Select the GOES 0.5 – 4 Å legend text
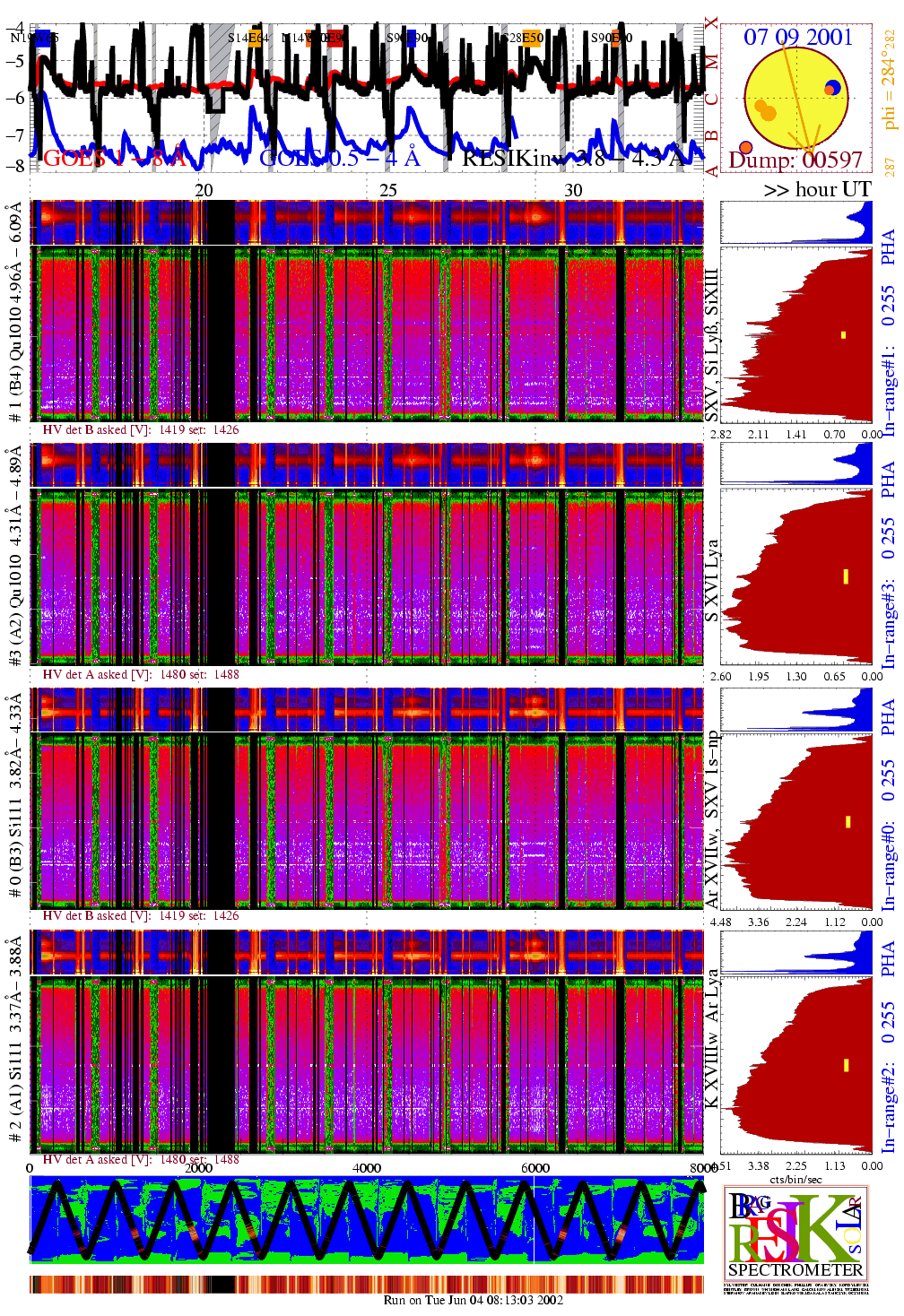904x1316 pixels. (339, 159)
